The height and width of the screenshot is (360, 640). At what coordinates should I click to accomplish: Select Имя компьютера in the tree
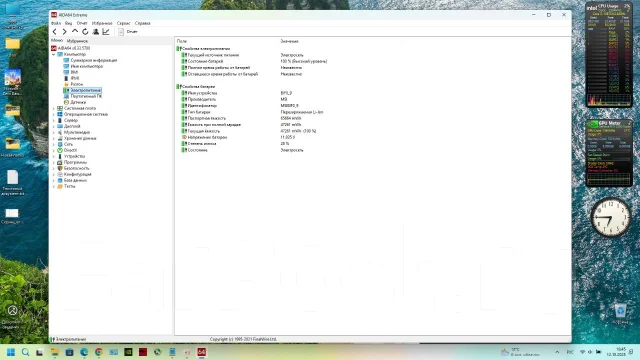click(x=87, y=66)
